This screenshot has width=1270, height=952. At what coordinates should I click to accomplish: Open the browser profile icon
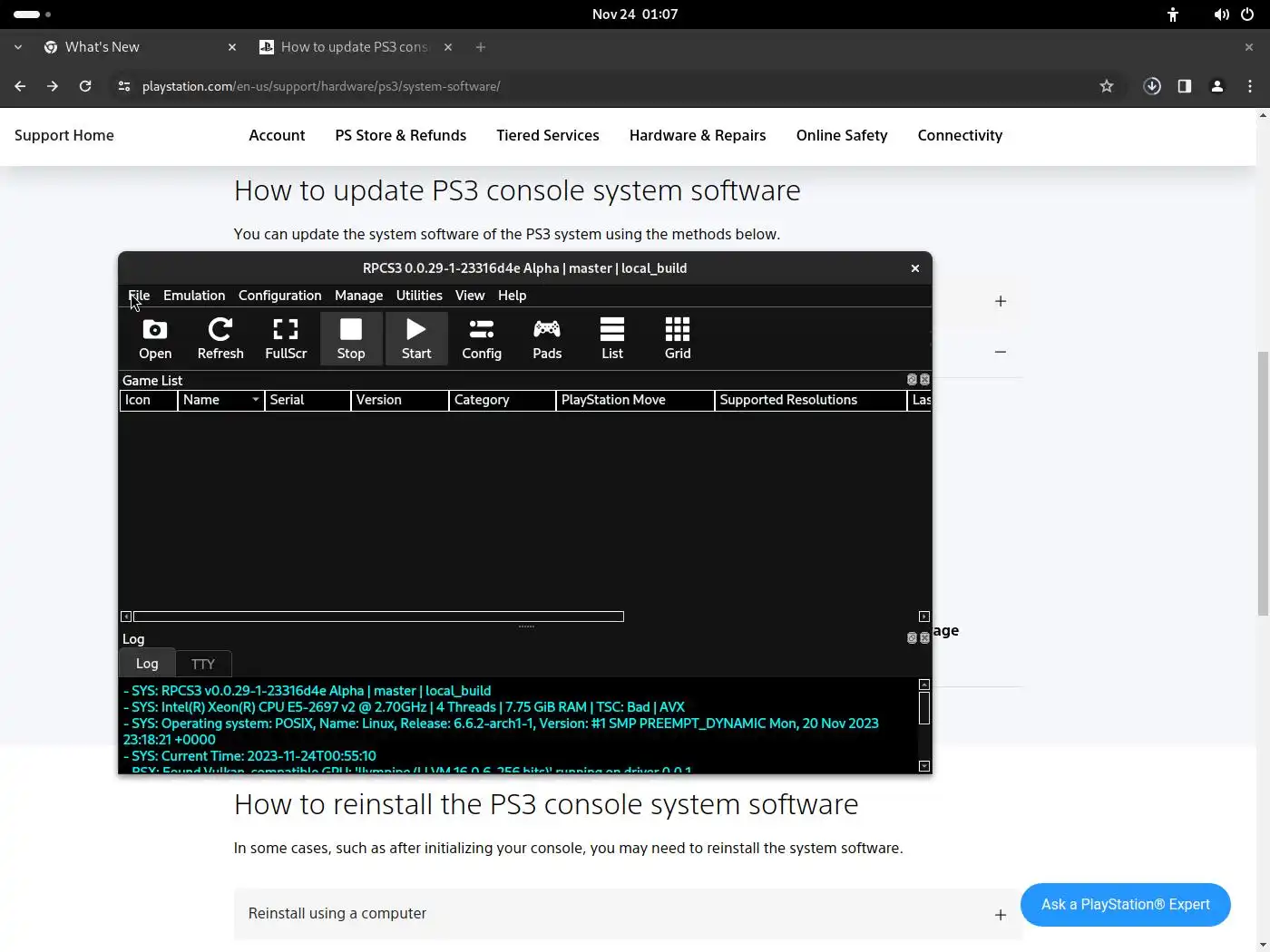[x=1217, y=86]
